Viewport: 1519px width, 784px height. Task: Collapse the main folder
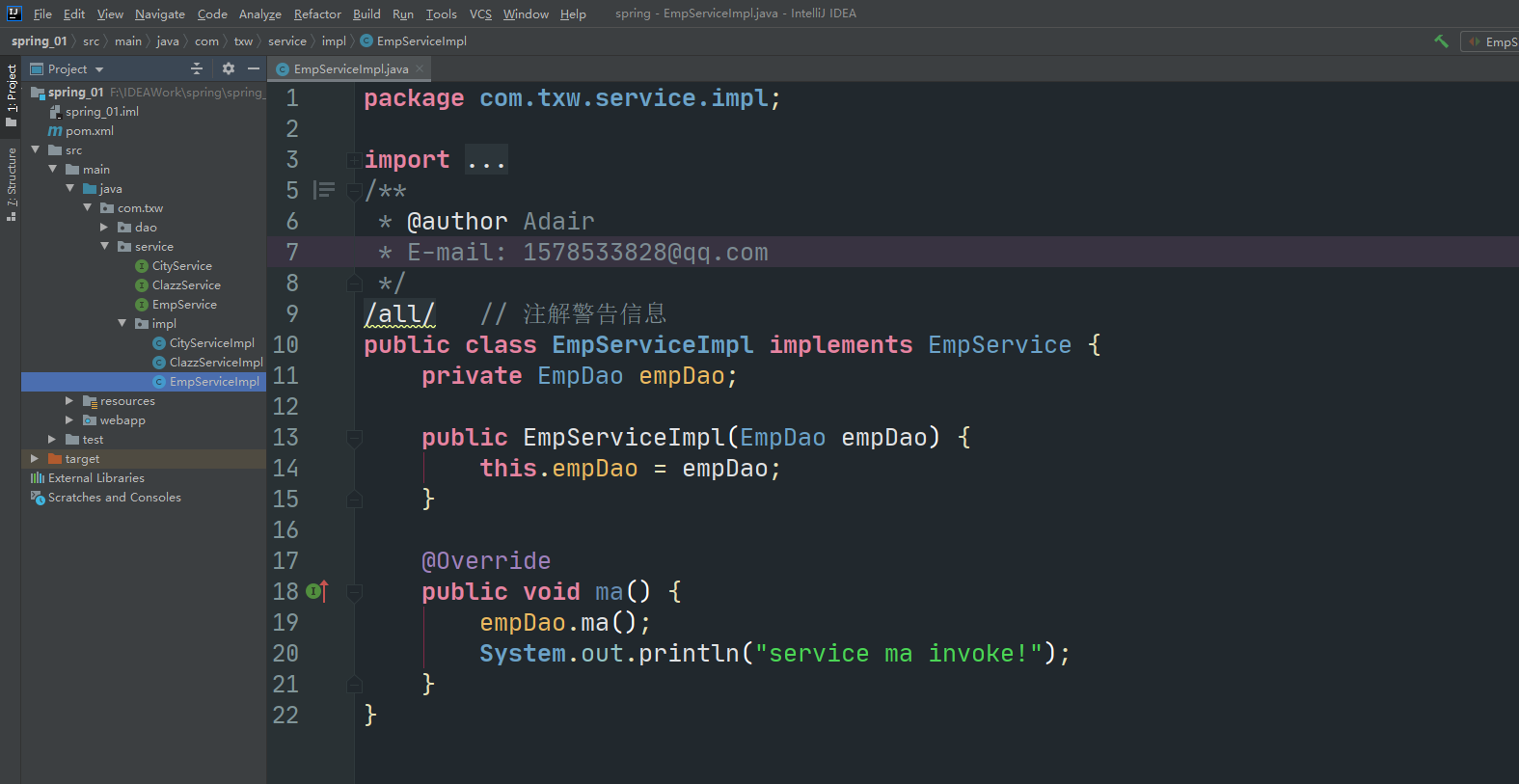[x=53, y=169]
